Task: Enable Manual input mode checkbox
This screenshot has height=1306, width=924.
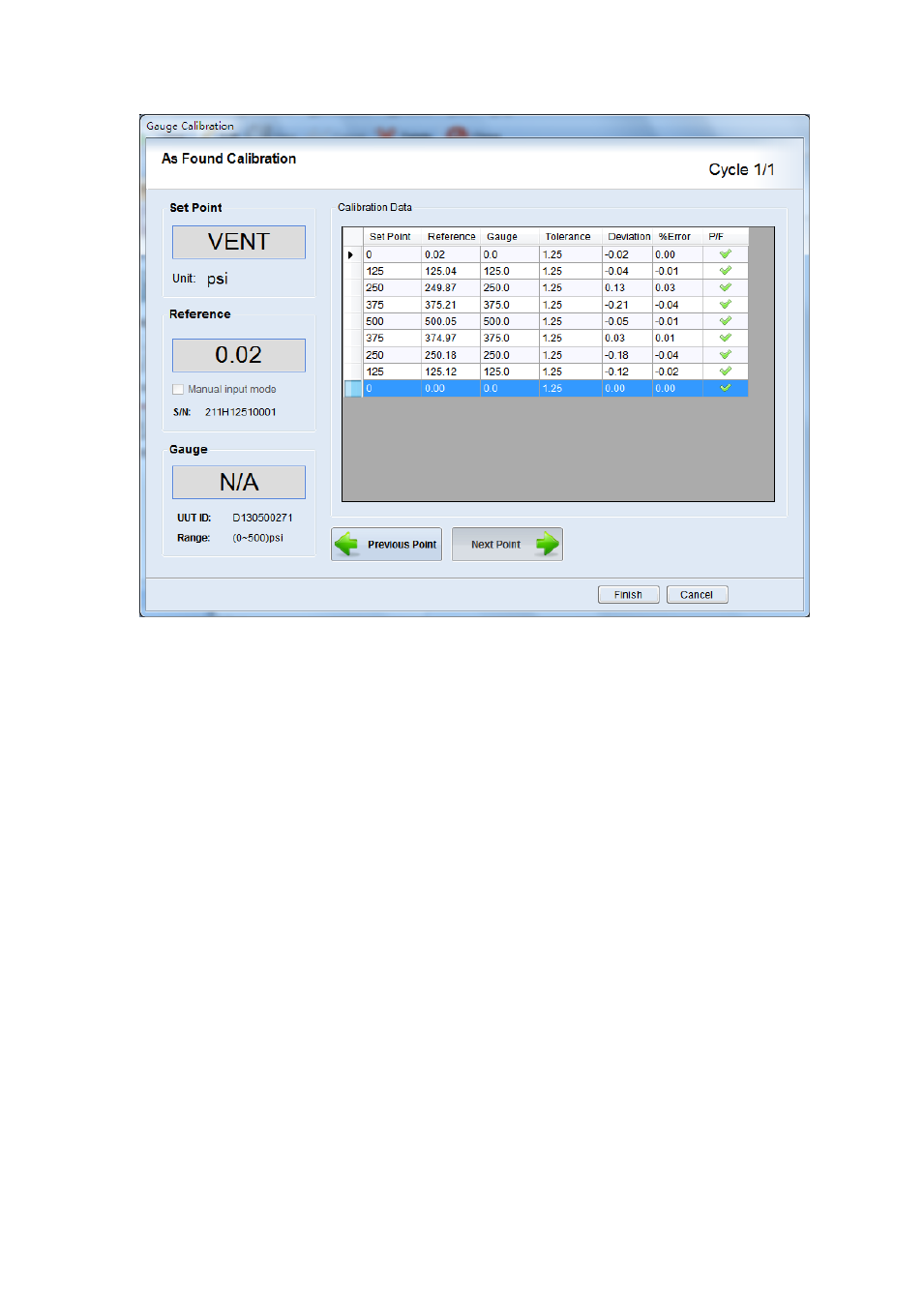Action: tap(178, 389)
